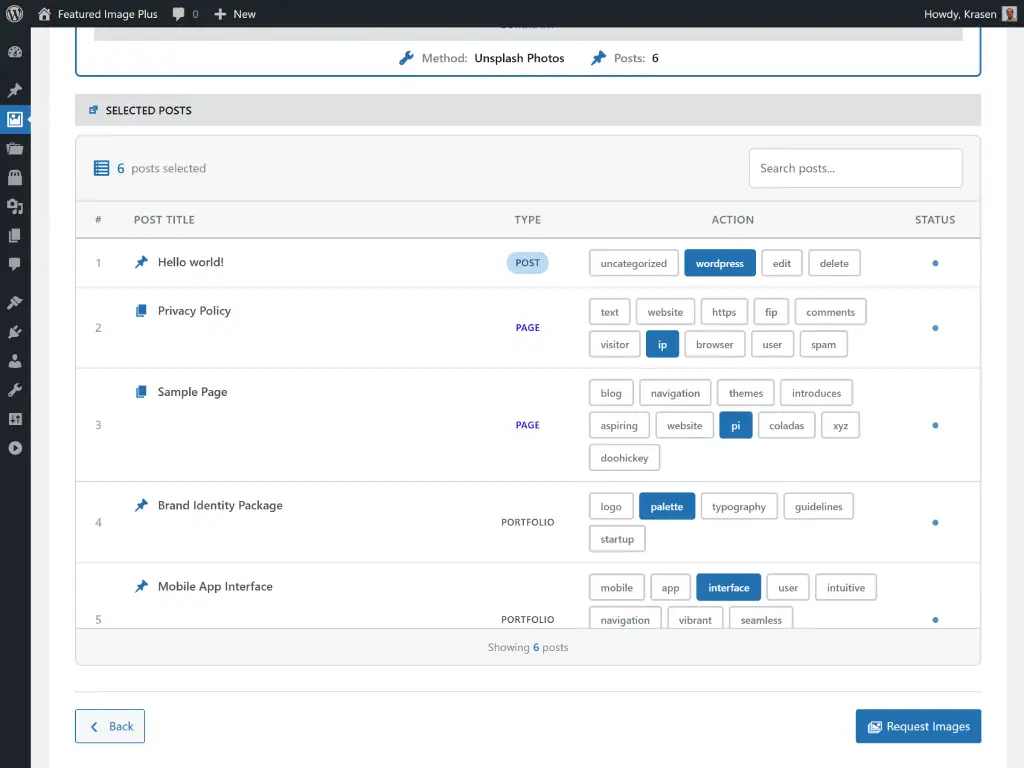Open Plugins using the plug icon
This screenshot has width=1024, height=768.
coord(15,331)
